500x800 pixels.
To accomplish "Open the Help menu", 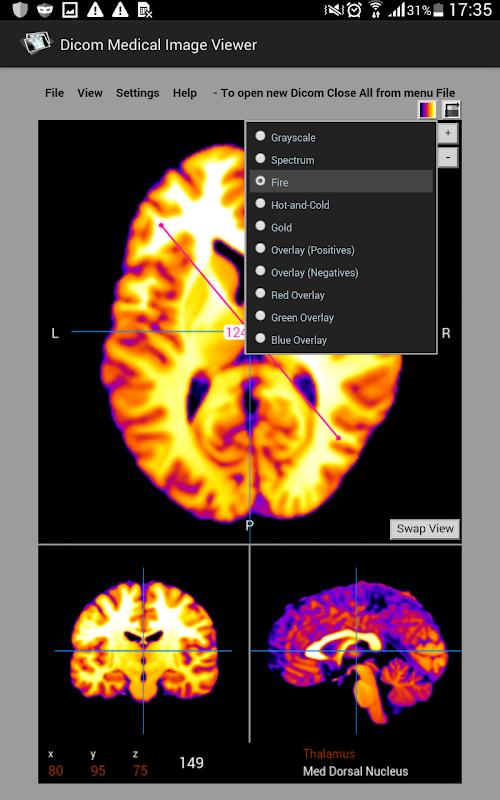I will coord(185,93).
